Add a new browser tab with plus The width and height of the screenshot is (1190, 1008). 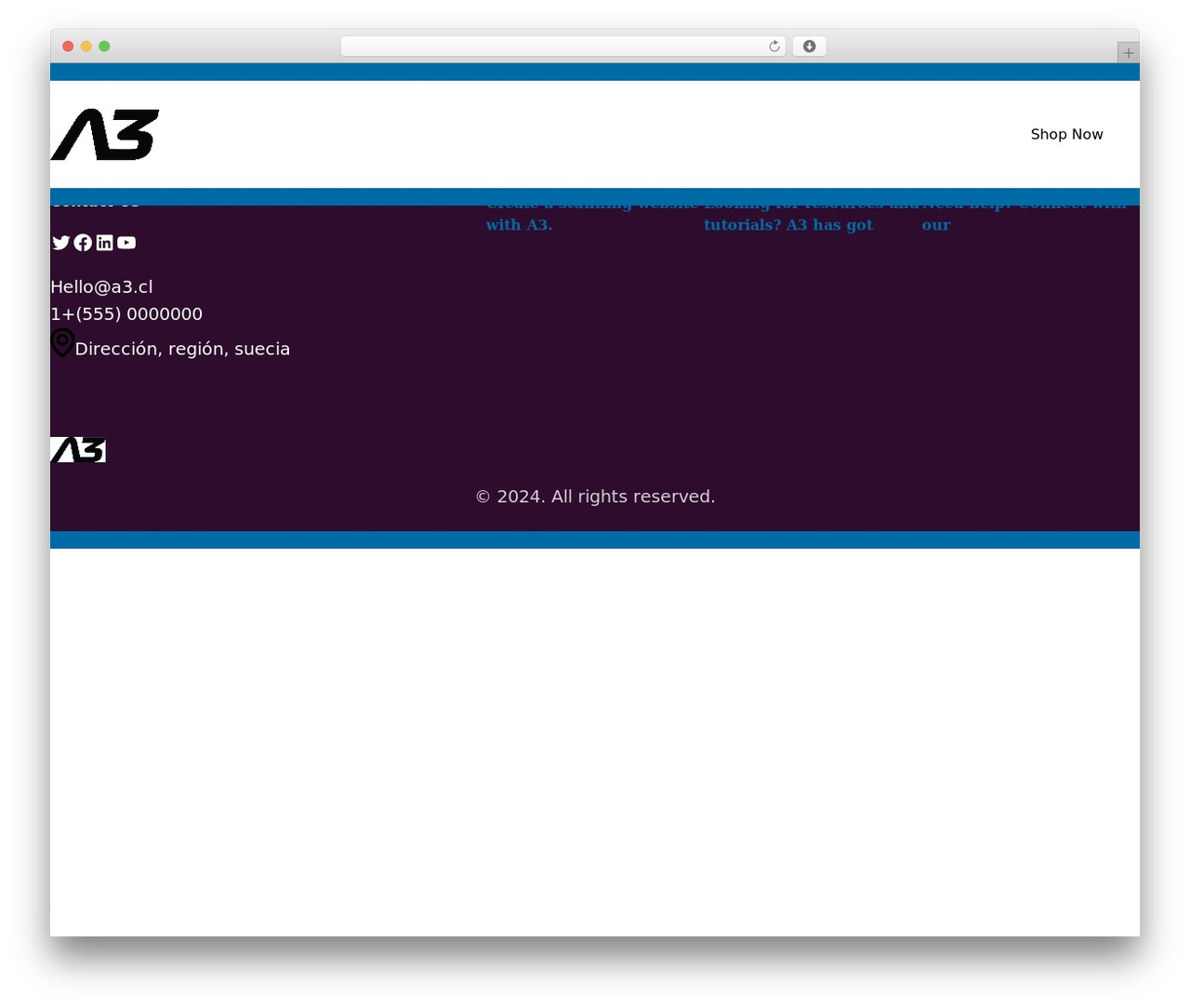1128,53
